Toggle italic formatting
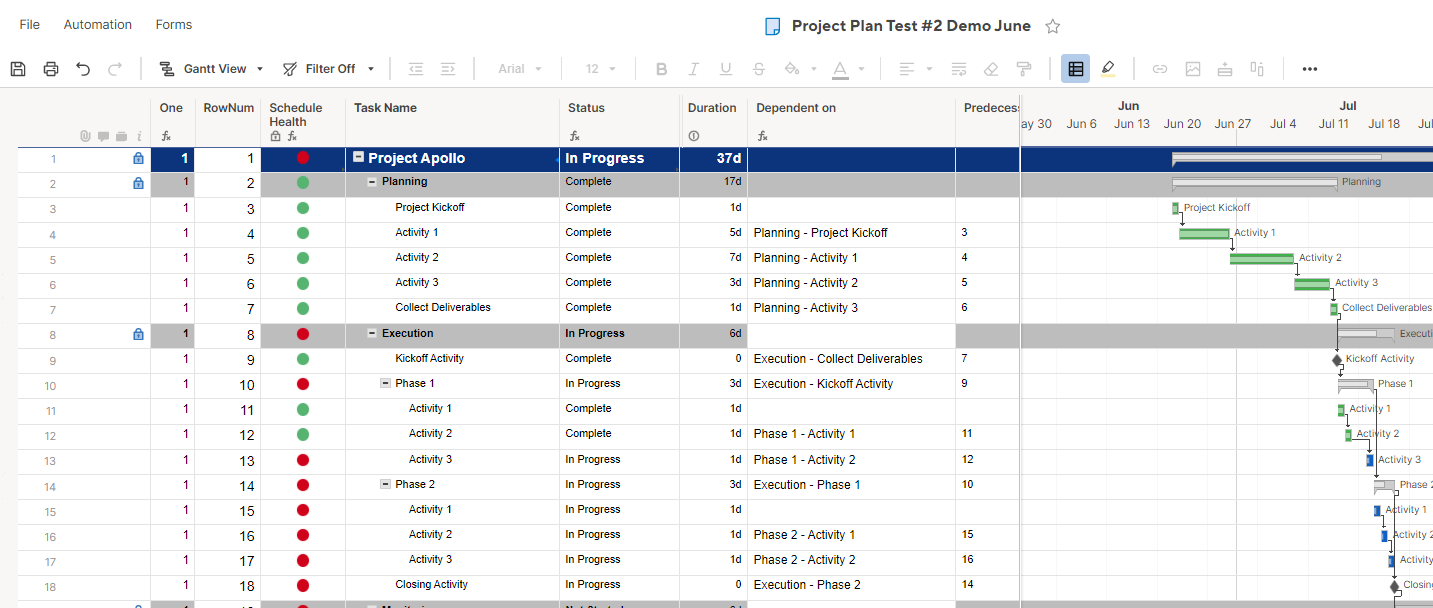 (693, 69)
